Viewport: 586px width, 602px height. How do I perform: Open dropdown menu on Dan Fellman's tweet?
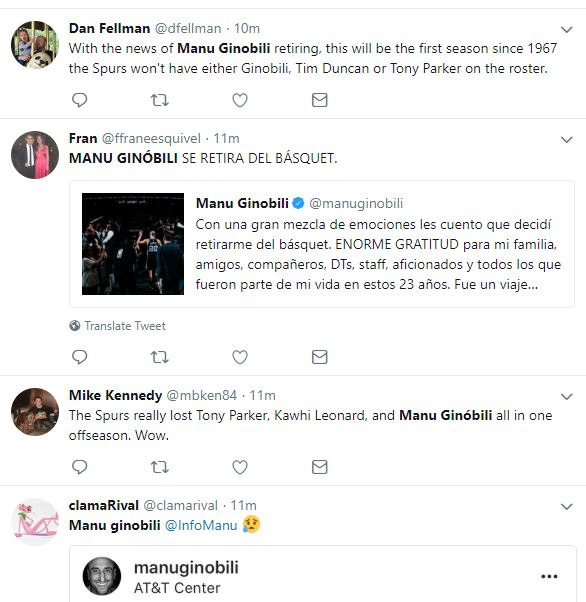click(x=566, y=29)
